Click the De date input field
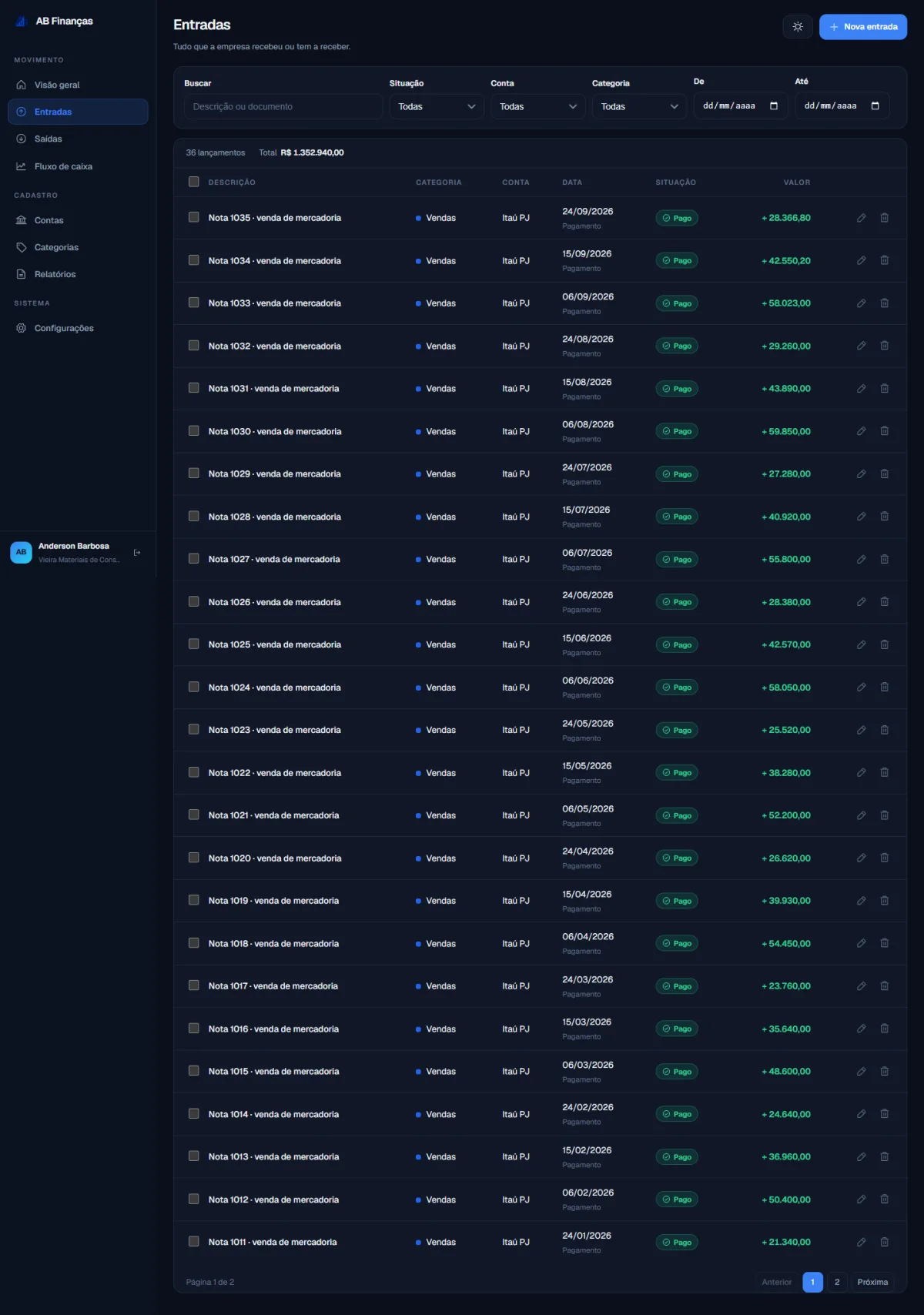 741,105
